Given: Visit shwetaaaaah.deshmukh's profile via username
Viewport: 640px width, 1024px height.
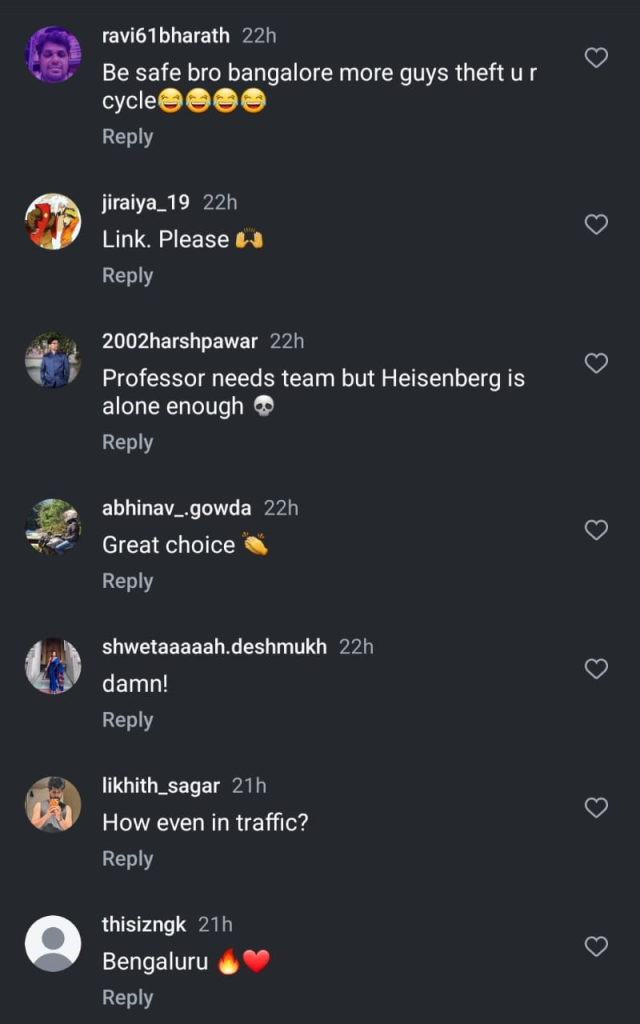Looking at the screenshot, I should 214,647.
